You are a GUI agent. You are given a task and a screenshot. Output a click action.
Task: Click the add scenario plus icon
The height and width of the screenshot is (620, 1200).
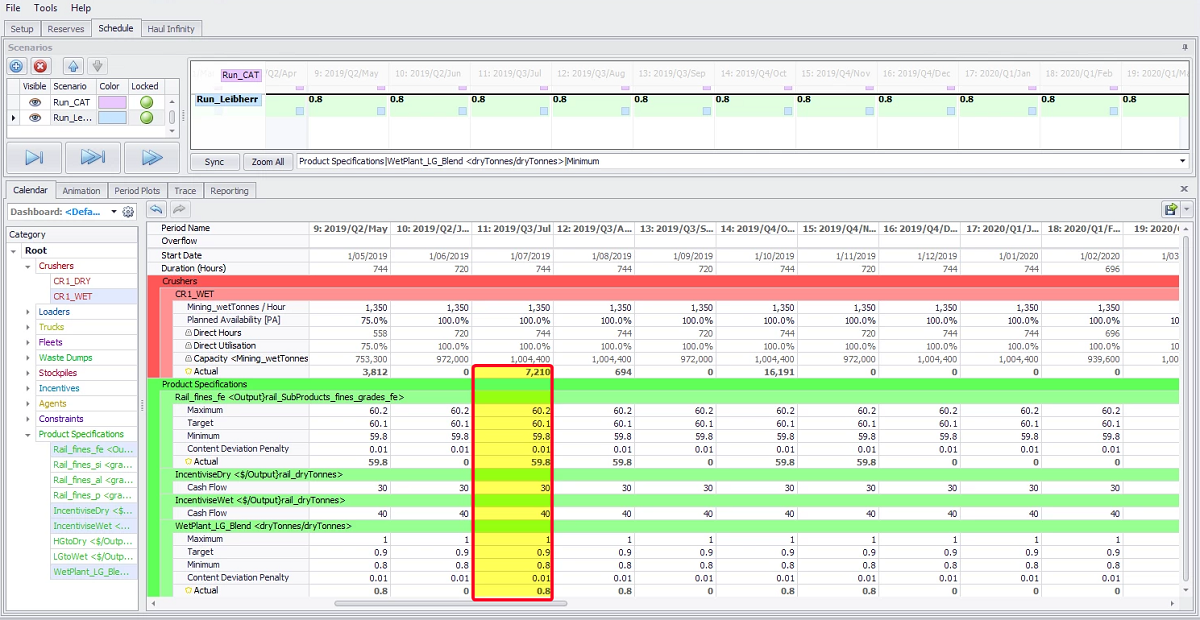[17, 66]
